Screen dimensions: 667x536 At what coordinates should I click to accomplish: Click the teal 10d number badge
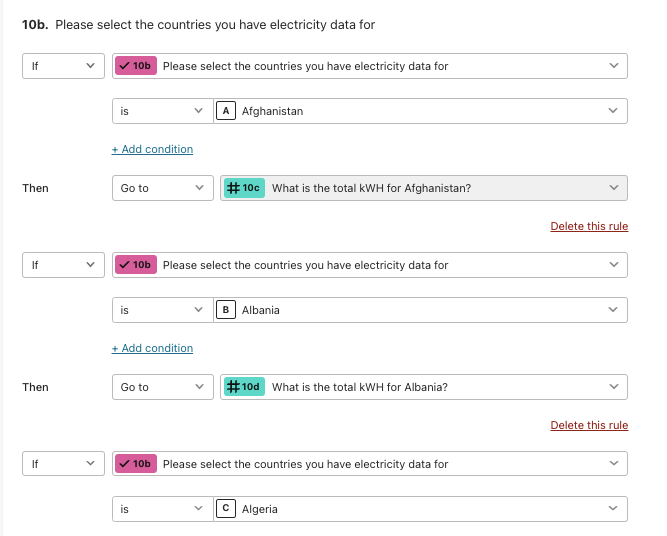[244, 387]
